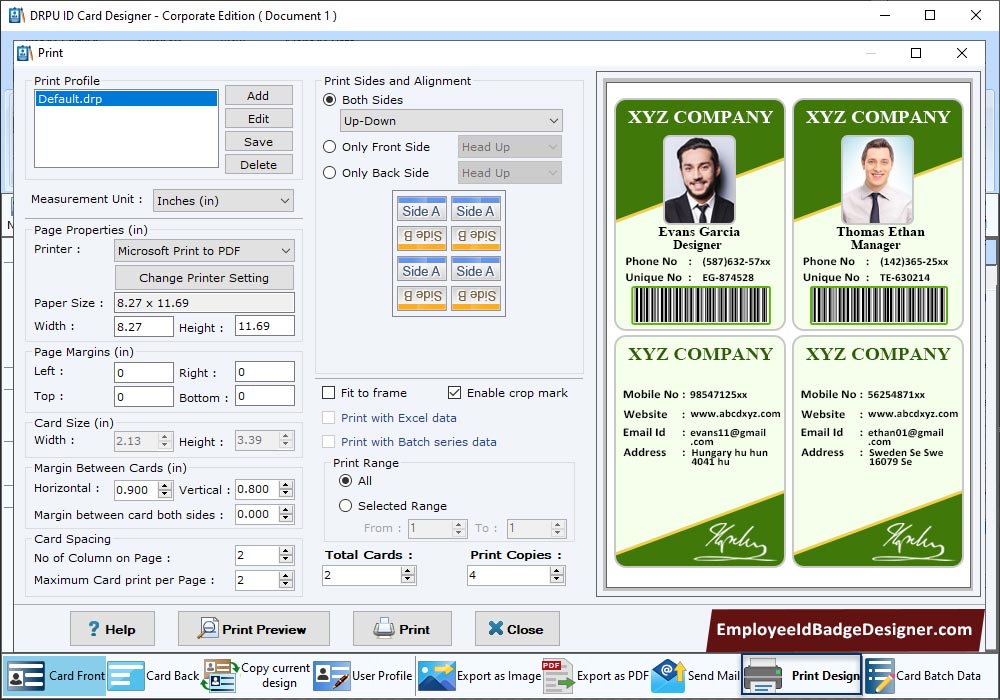Select Default.drp profile in list

126,99
